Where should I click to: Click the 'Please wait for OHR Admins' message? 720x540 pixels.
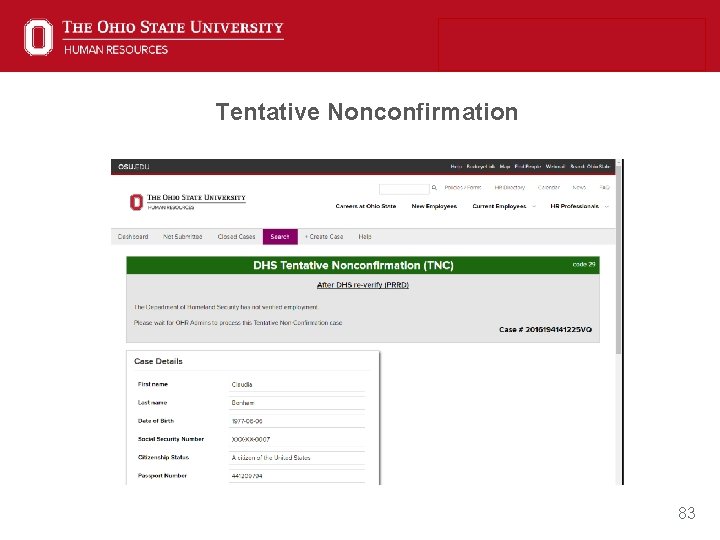238,323
